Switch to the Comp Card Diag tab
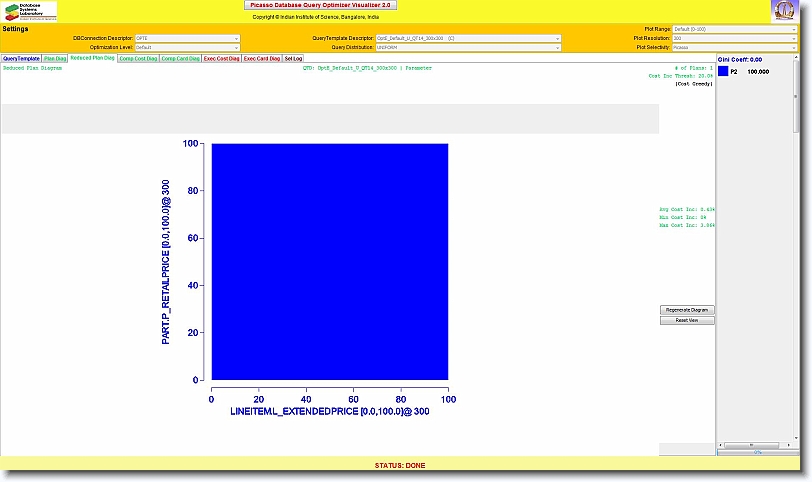The width and height of the screenshot is (812, 482). (x=180, y=59)
